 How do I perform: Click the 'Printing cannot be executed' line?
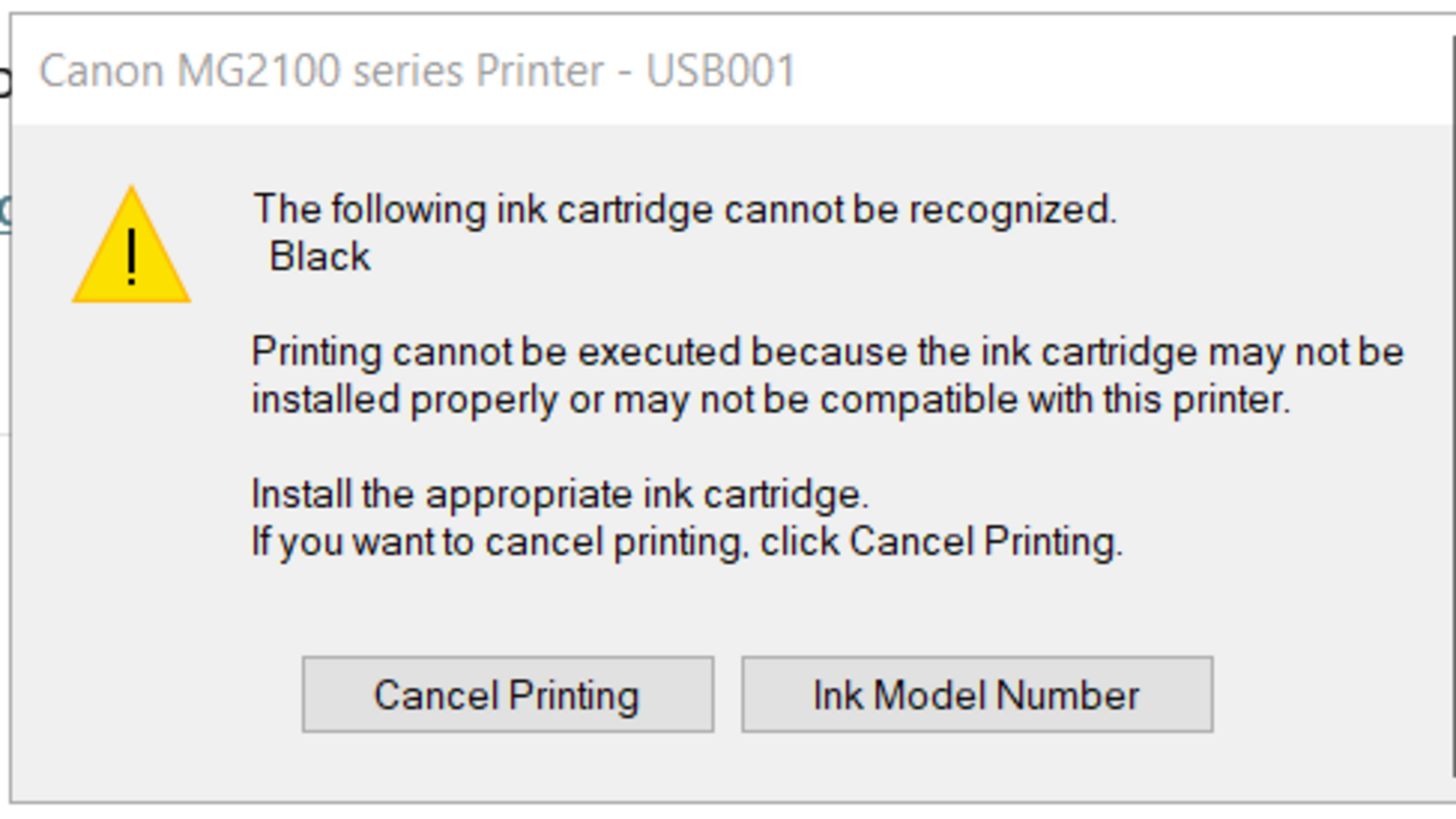(x=827, y=353)
